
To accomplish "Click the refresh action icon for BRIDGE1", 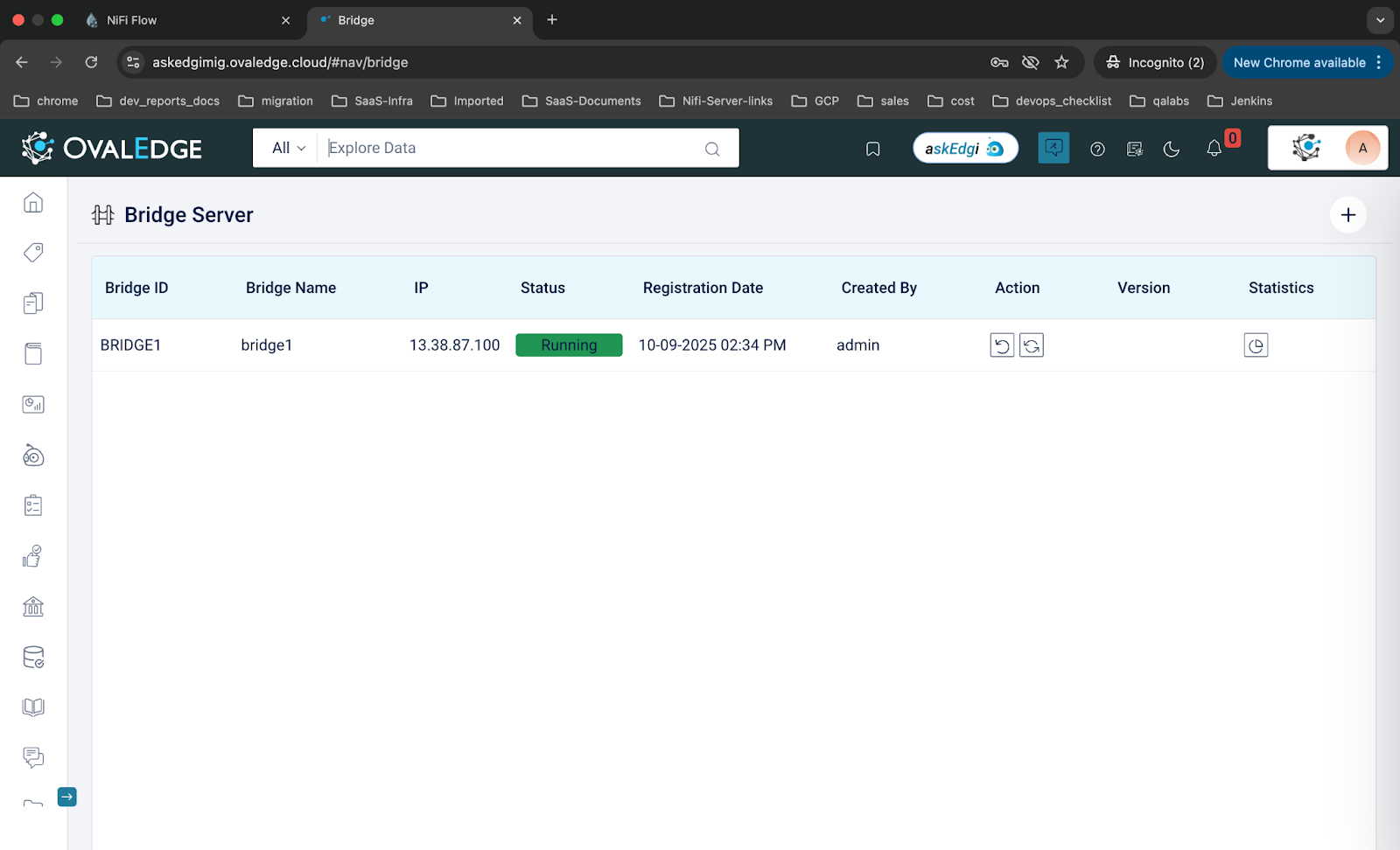I will (1032, 345).
